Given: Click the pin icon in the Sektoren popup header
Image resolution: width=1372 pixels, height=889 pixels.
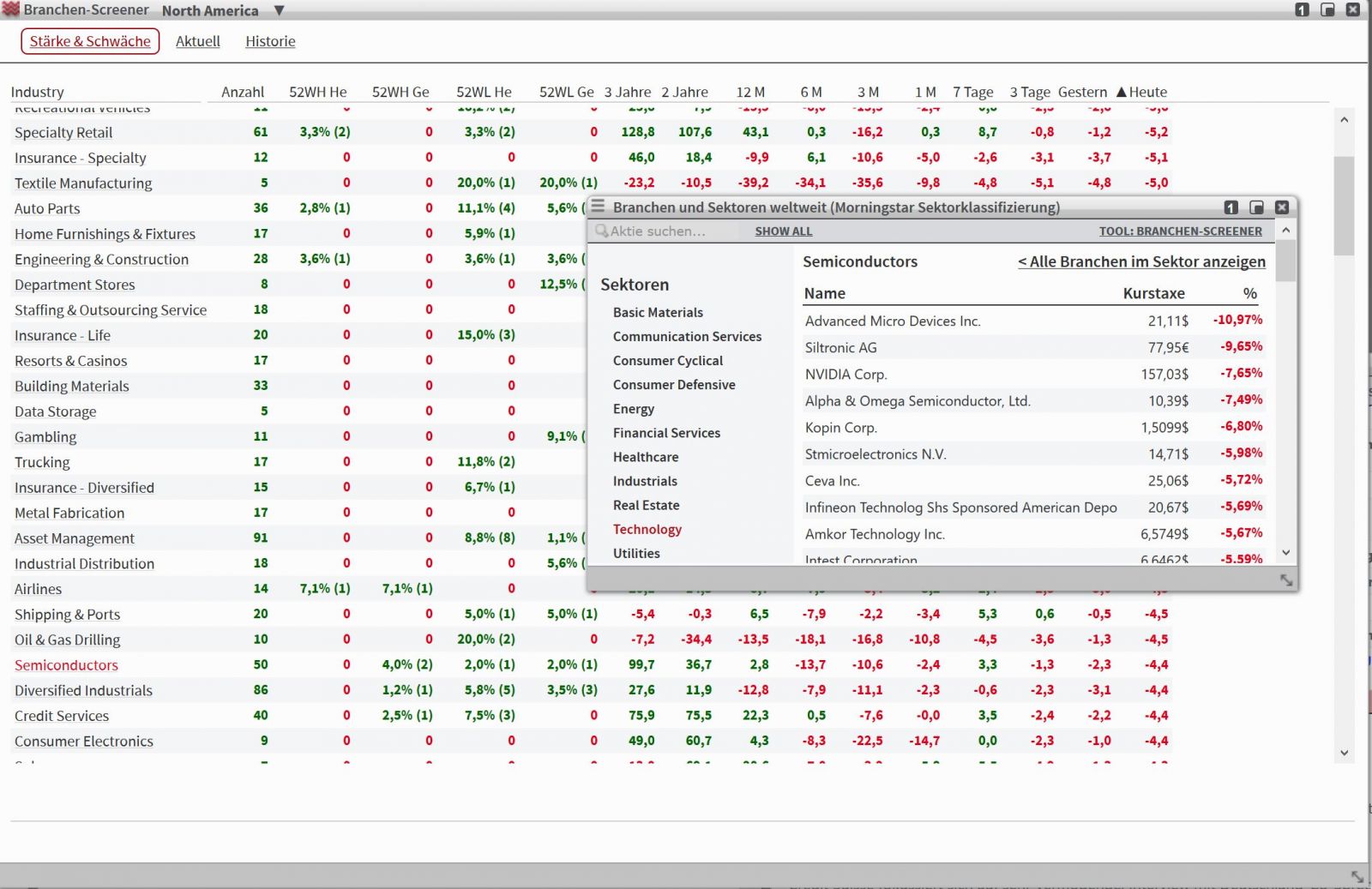Looking at the screenshot, I should pyautogui.click(x=1231, y=207).
